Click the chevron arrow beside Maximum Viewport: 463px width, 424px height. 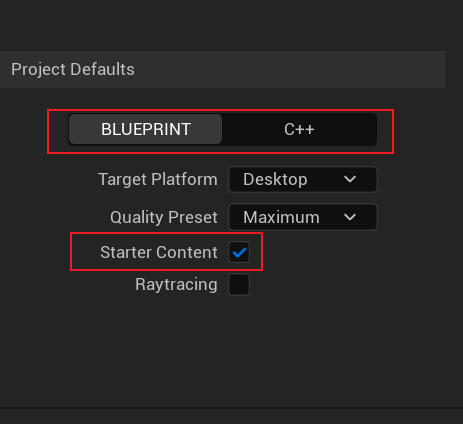(350, 217)
